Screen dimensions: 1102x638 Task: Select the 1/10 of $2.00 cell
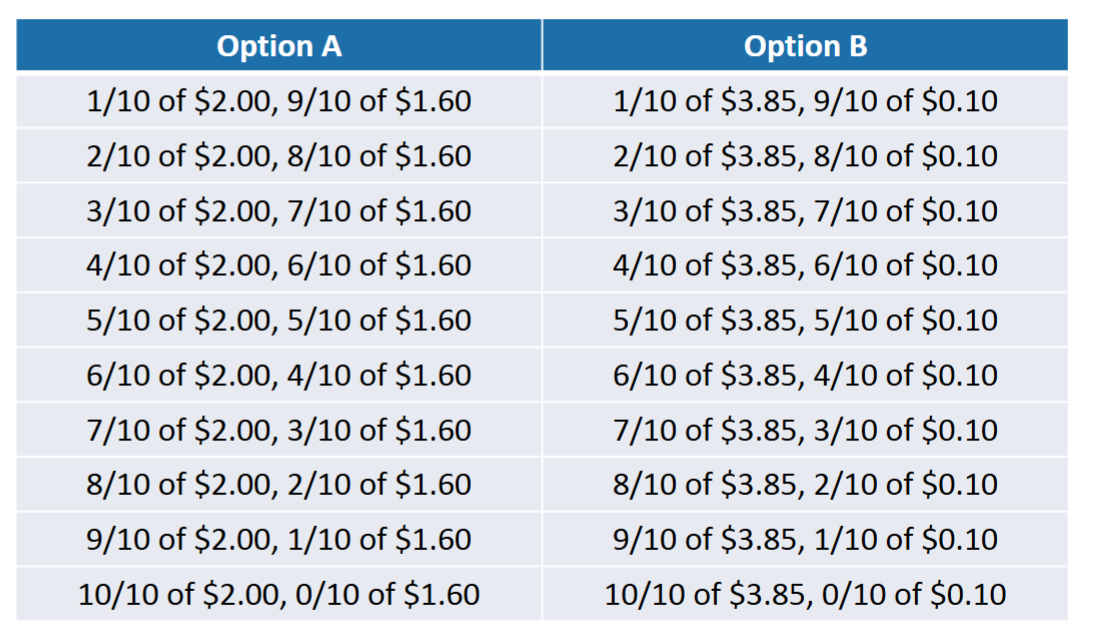(x=279, y=101)
